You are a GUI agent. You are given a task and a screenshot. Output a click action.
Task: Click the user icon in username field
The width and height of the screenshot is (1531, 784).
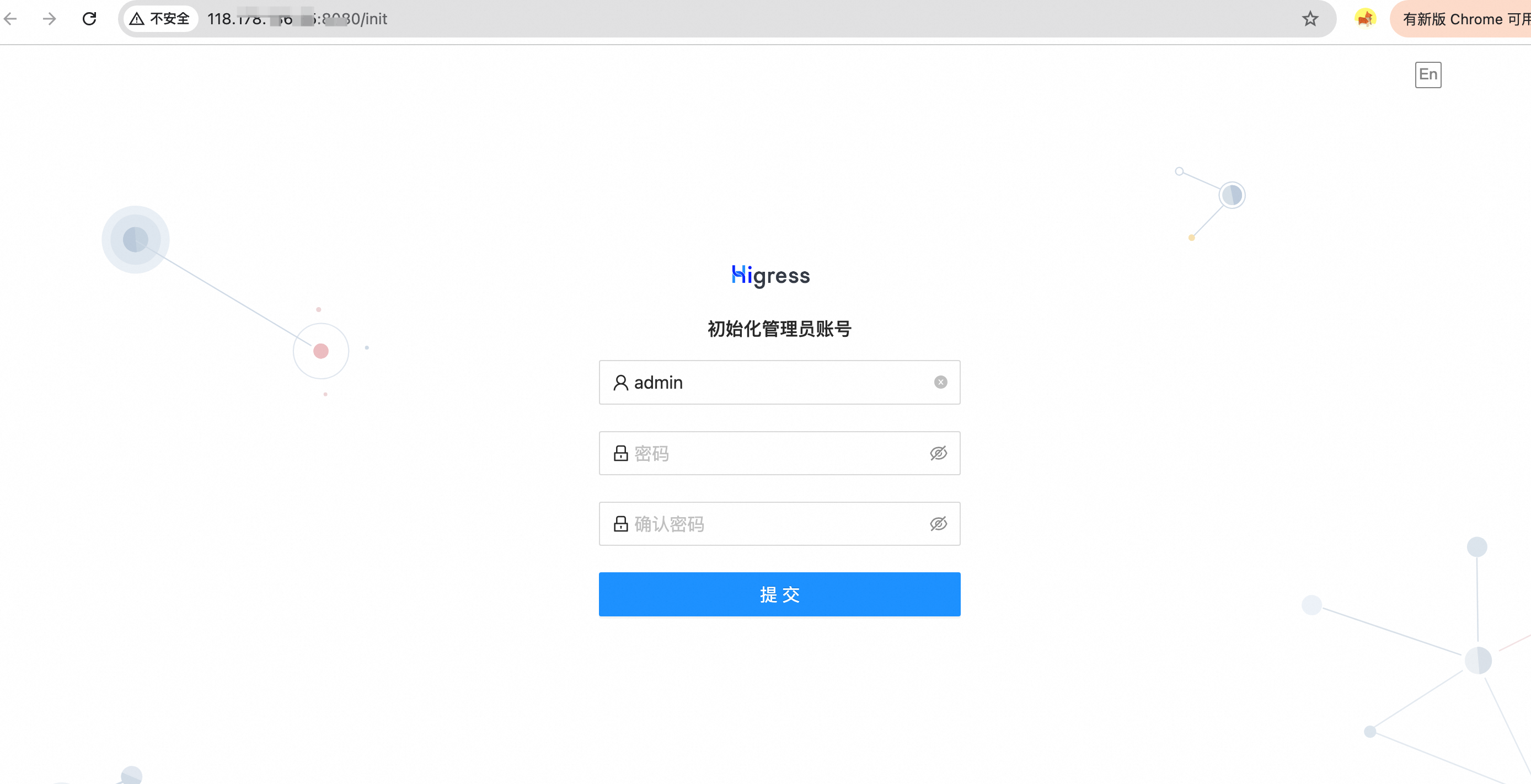[620, 383]
